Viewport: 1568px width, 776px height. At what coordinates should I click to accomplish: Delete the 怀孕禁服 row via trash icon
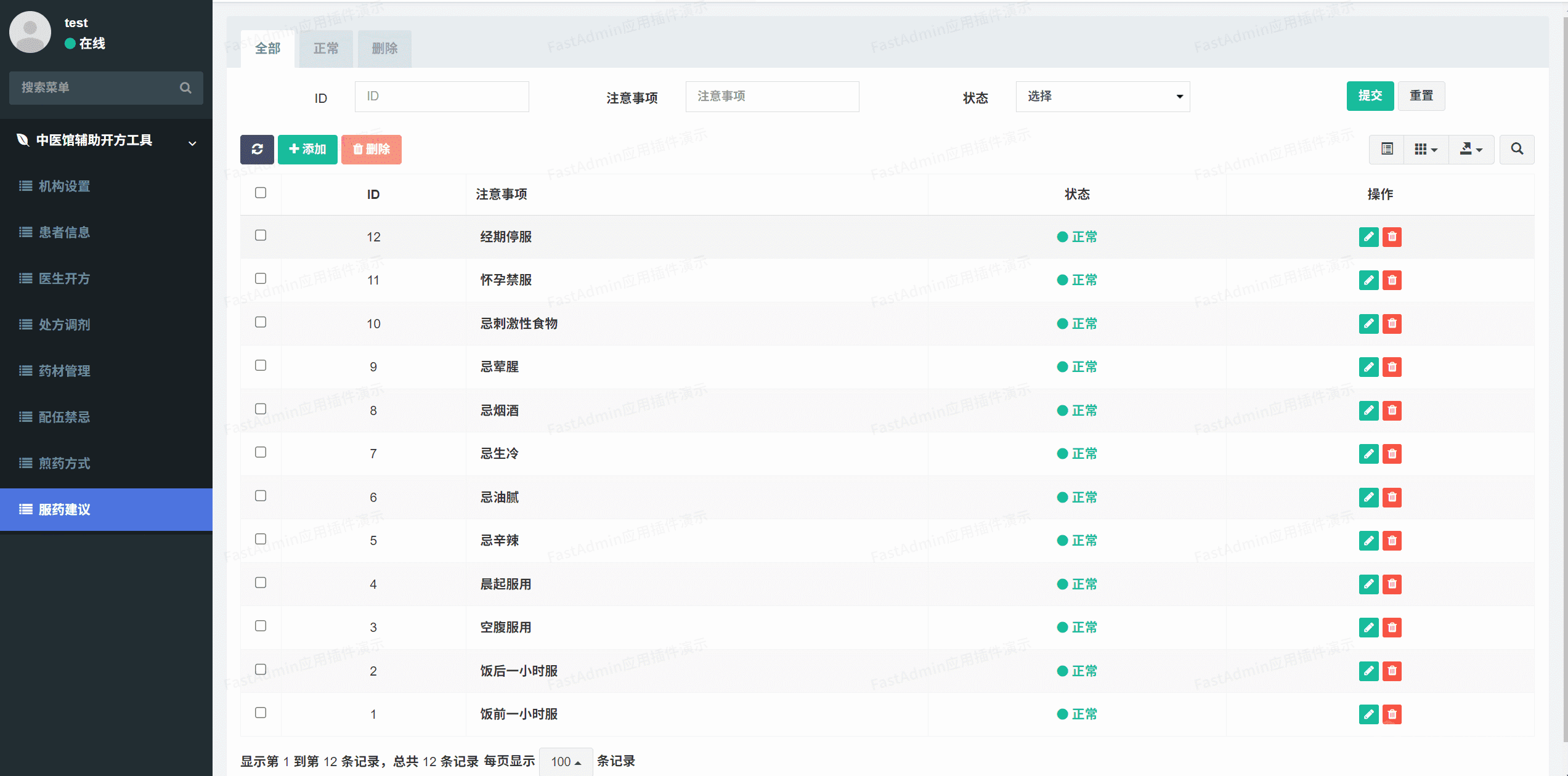pos(1392,280)
